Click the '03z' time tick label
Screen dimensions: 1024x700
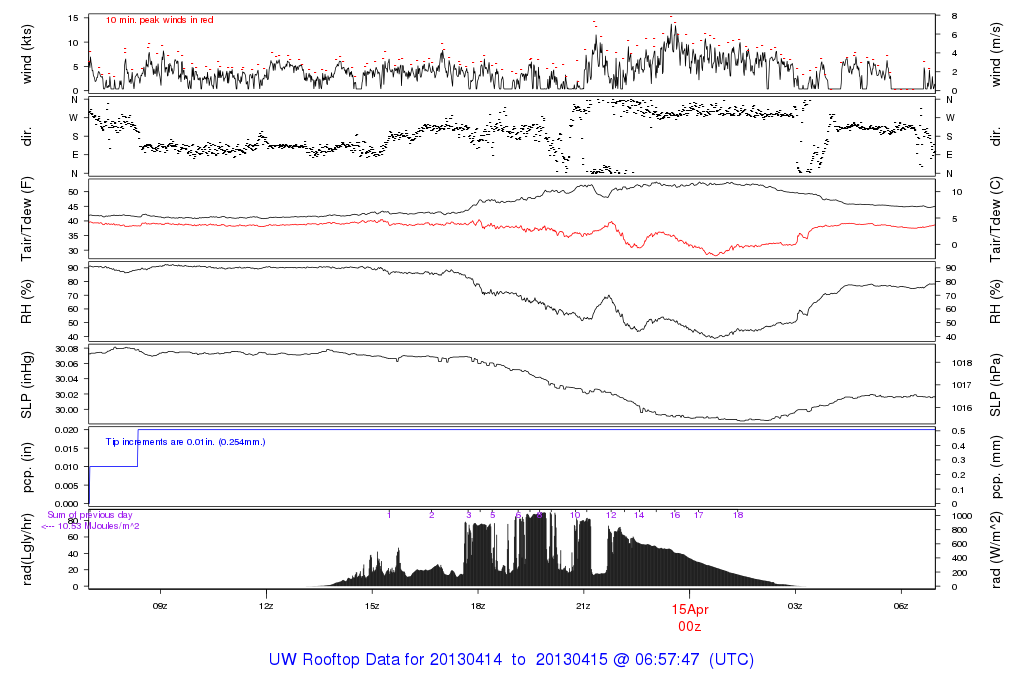[x=795, y=607]
